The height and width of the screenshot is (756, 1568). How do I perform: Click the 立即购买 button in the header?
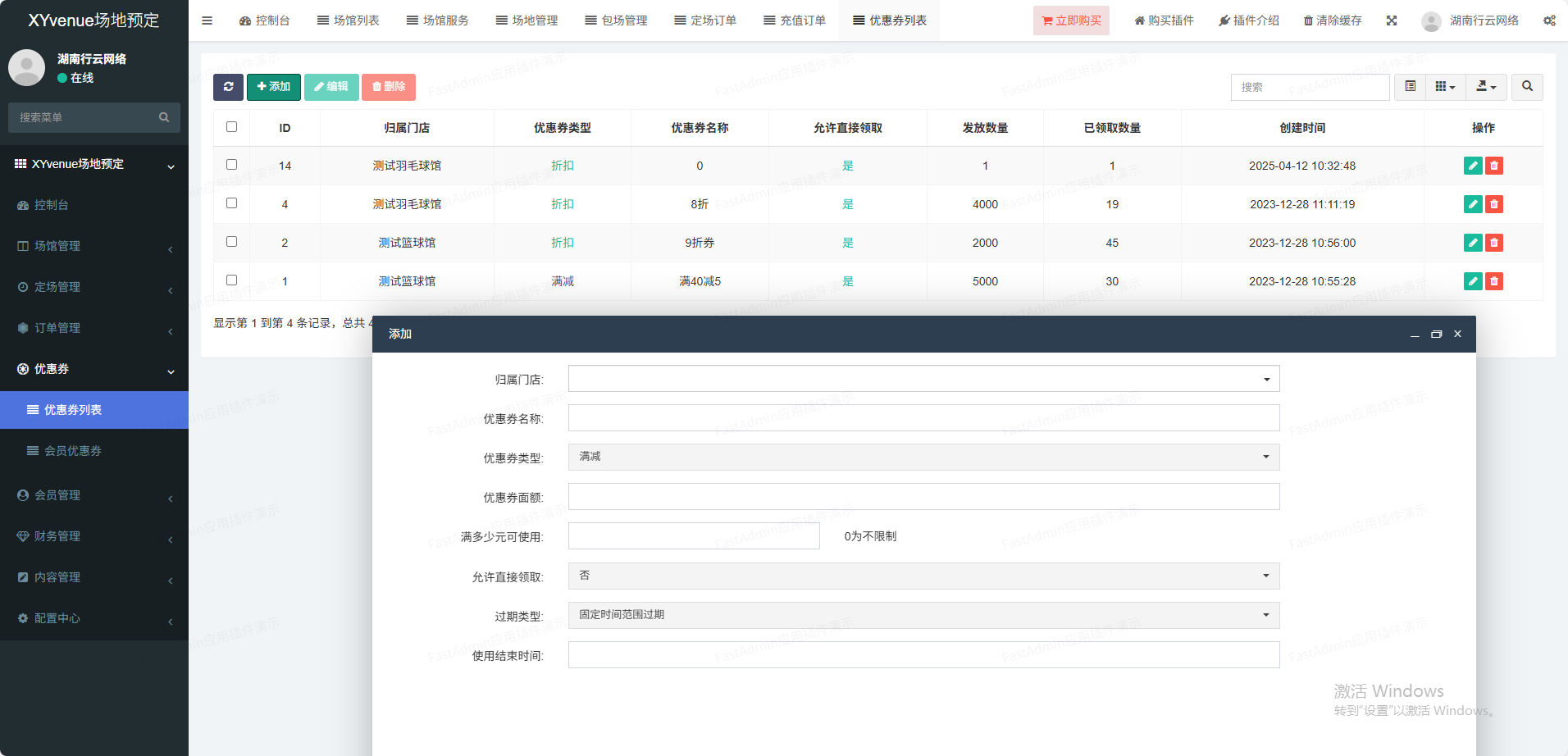tap(1071, 20)
